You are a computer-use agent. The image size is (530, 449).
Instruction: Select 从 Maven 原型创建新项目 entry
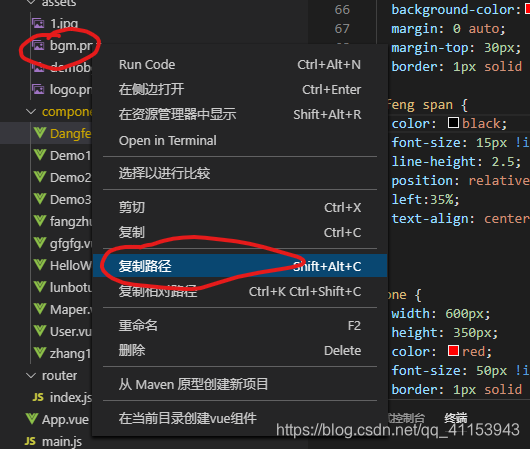240,384
